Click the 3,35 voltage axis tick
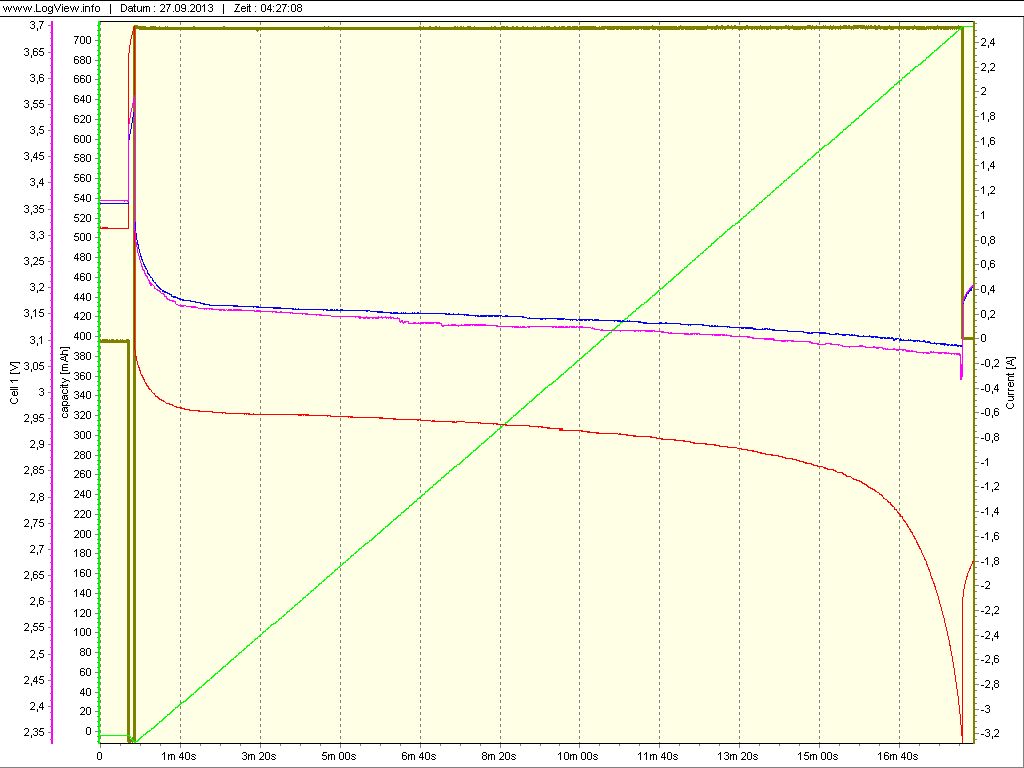 point(34,209)
